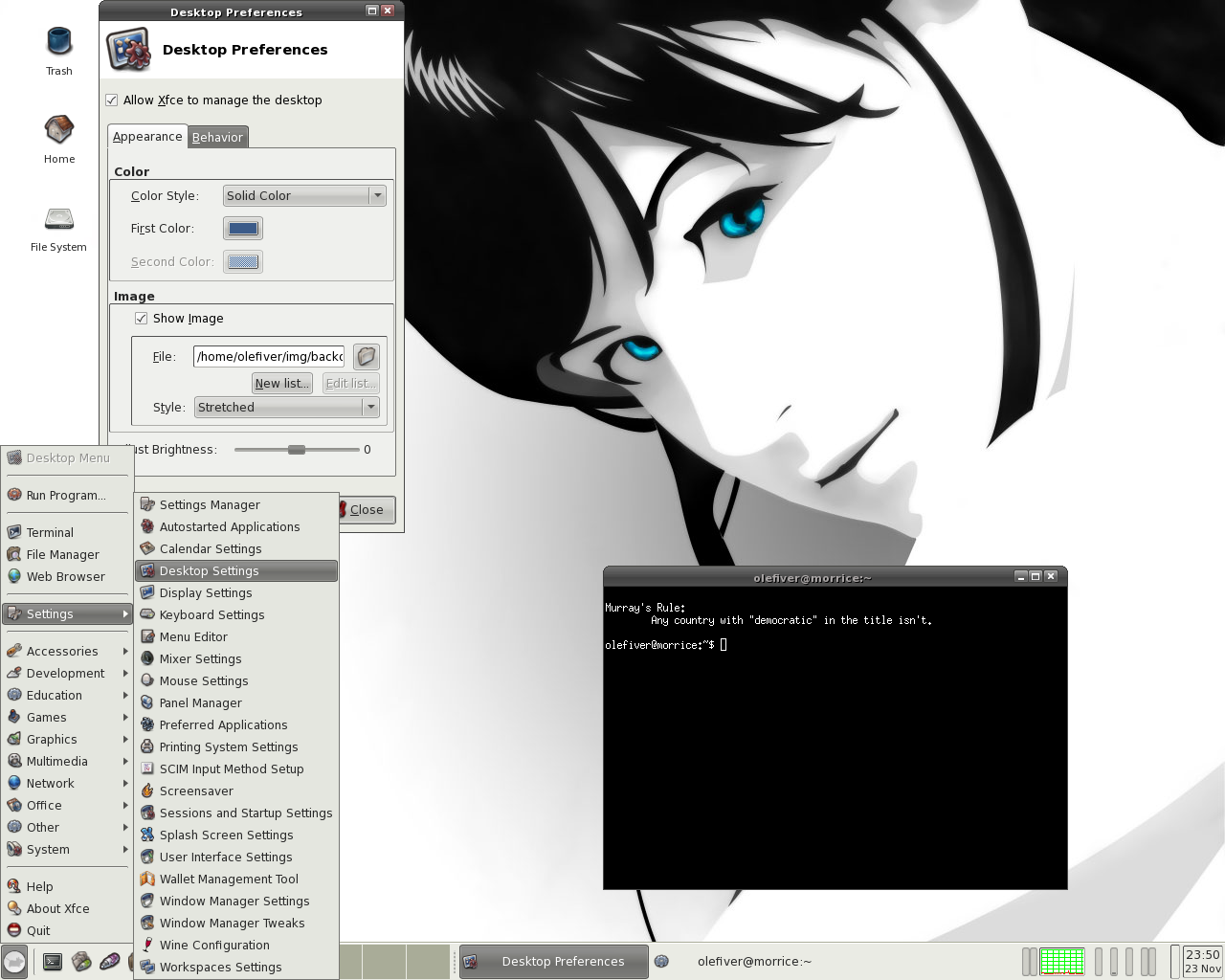Click the Adjust Brightness slider

[x=297, y=449]
